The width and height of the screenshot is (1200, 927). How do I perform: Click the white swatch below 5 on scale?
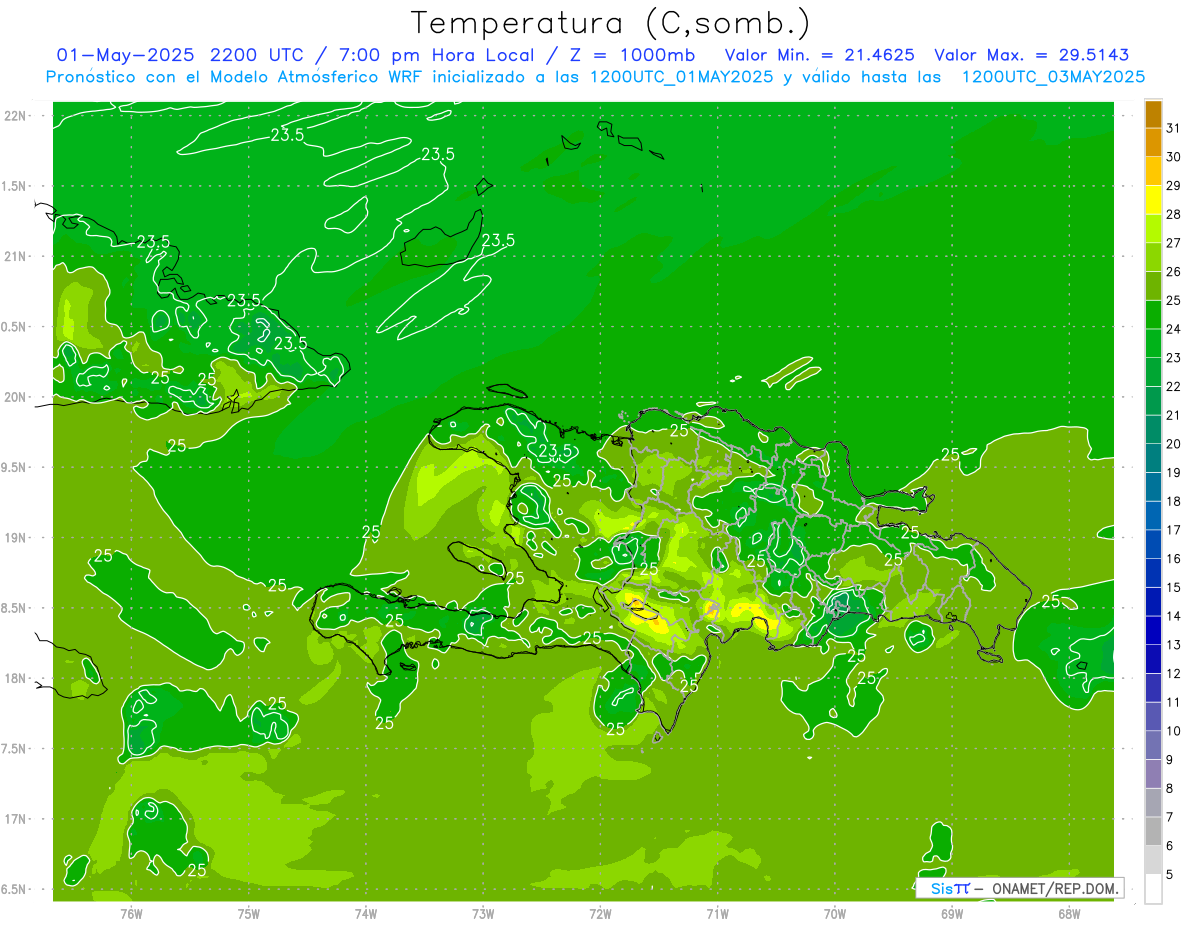(1153, 889)
